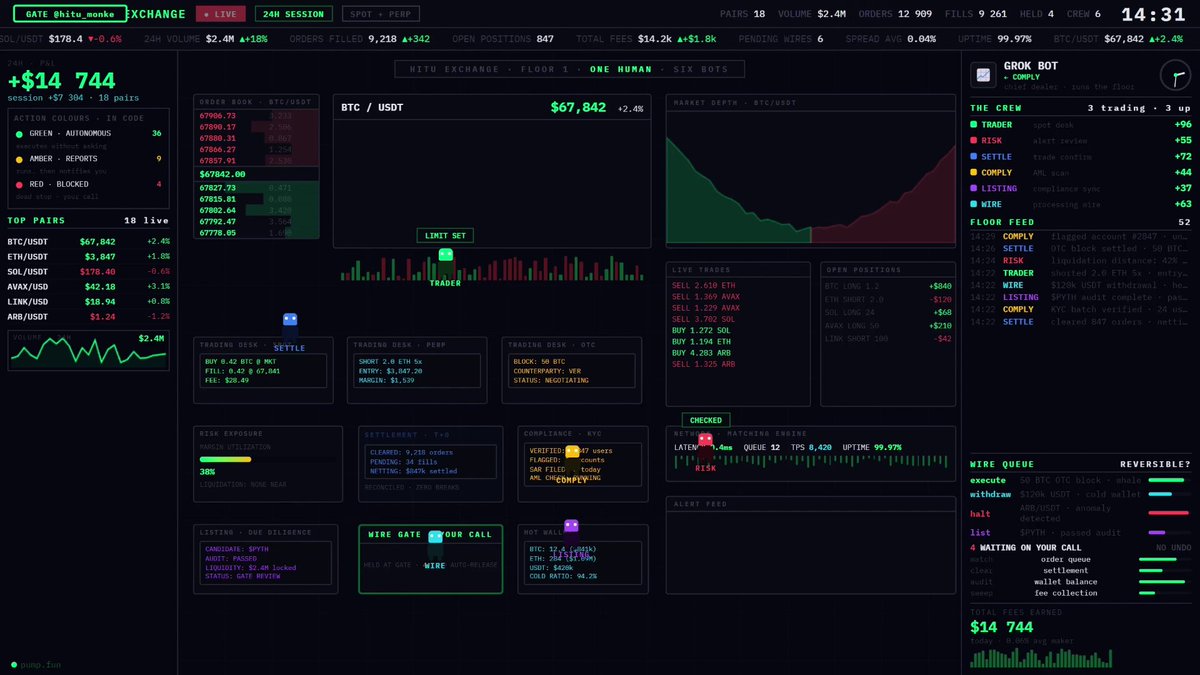Click the amber dot beside Amber - Reports
1200x675 pixels.
pyautogui.click(x=18, y=159)
